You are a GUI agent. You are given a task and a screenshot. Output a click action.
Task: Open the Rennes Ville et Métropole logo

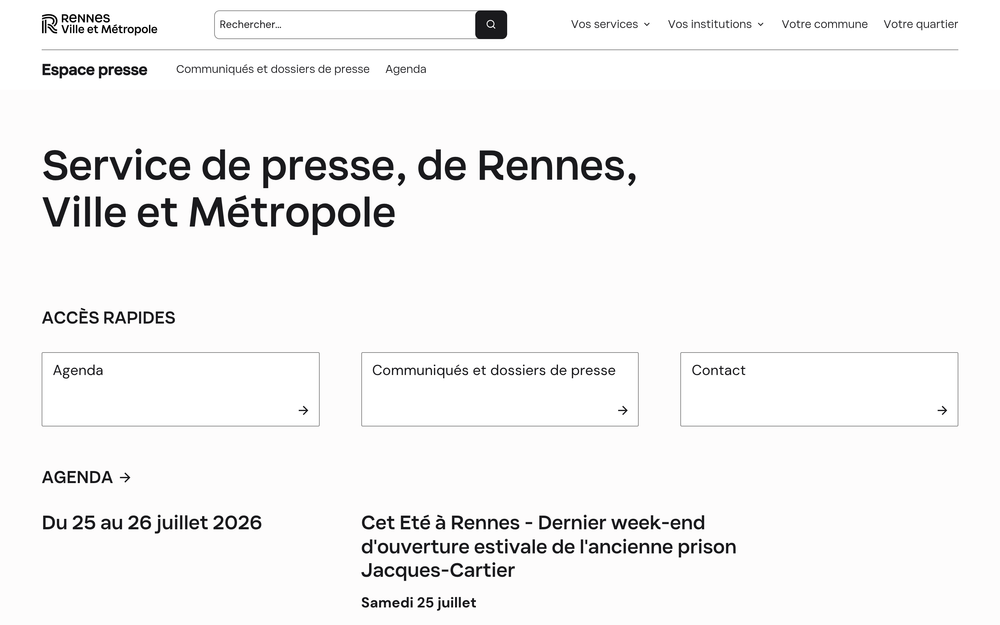tap(99, 24)
